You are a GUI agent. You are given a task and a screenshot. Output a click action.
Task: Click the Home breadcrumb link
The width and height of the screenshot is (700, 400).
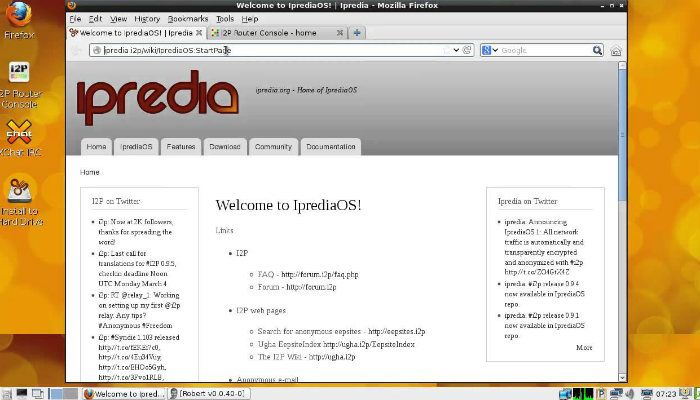[89, 172]
